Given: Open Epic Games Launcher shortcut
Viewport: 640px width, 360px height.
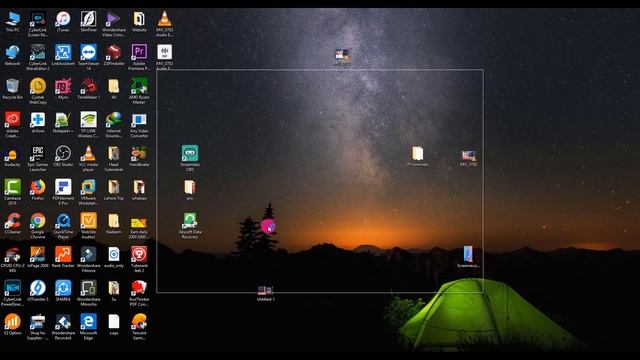Looking at the screenshot, I should (x=38, y=159).
